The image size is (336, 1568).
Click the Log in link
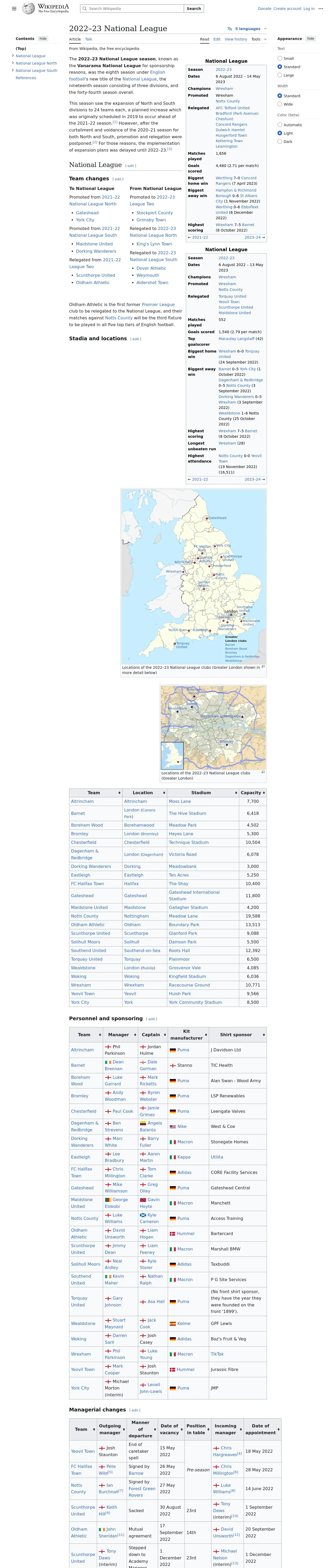pyautogui.click(x=309, y=9)
